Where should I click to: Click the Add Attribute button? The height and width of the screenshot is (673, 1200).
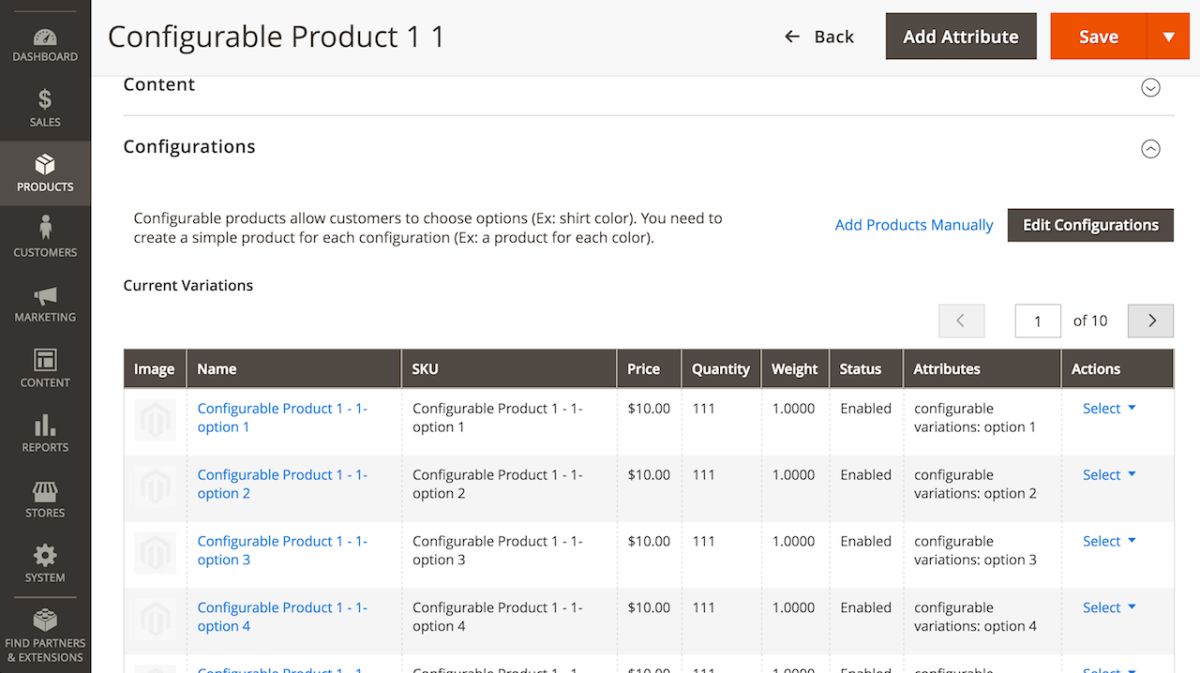960,37
